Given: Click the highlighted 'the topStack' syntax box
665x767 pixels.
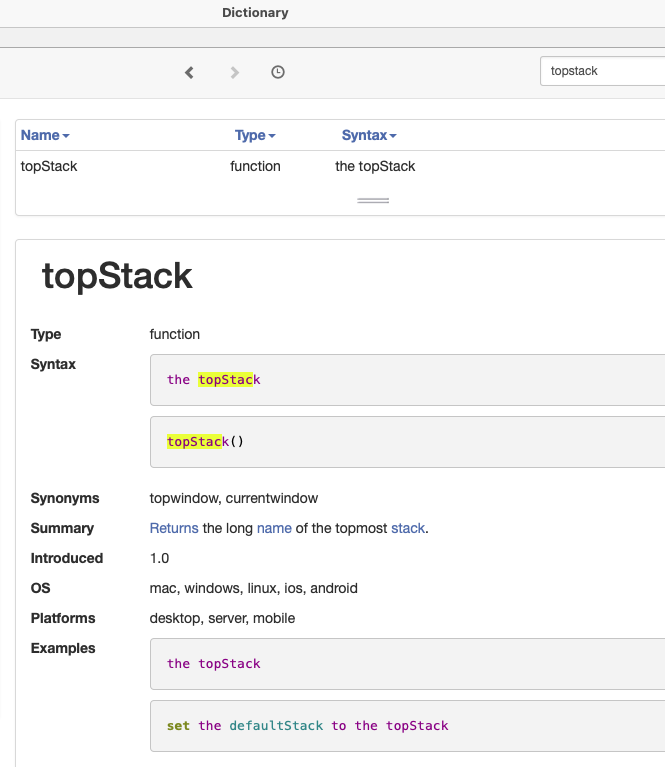Looking at the screenshot, I should (x=213, y=380).
